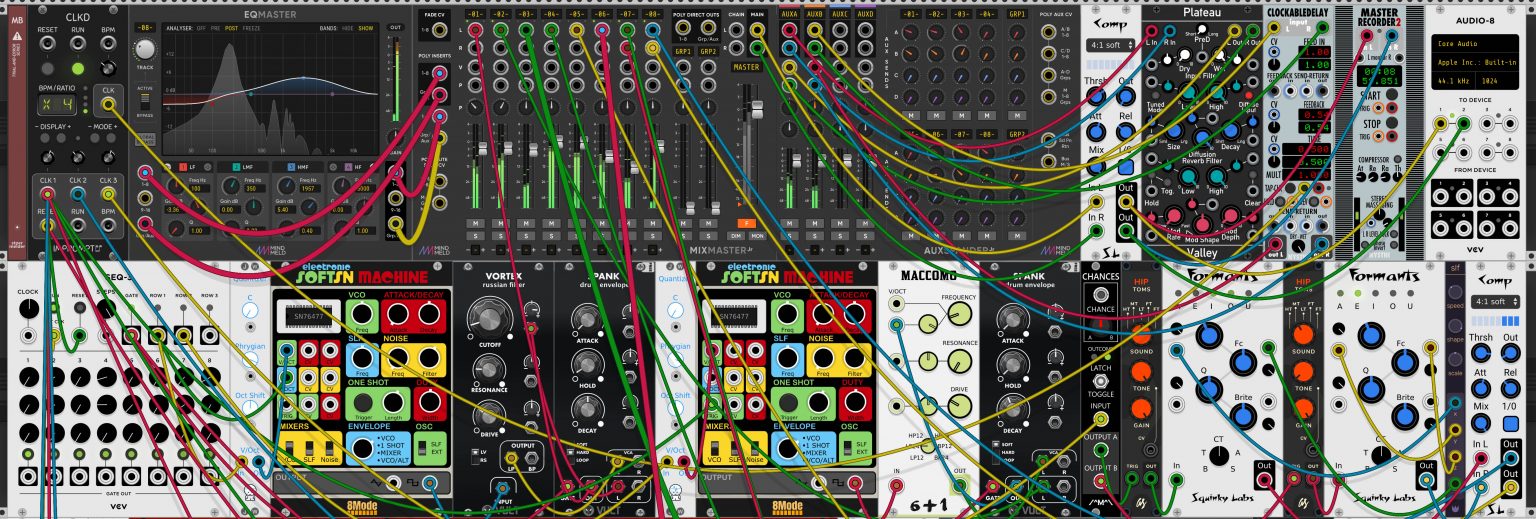Toggle the Vortex LV/RS switch
The width and height of the screenshot is (1536, 519).
(474, 457)
